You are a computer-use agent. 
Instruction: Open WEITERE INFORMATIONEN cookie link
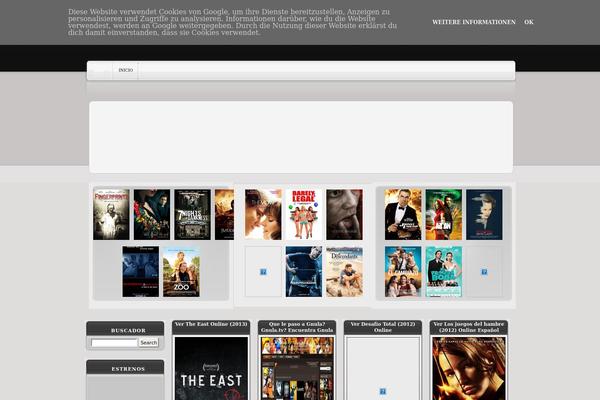pyautogui.click(x=474, y=22)
